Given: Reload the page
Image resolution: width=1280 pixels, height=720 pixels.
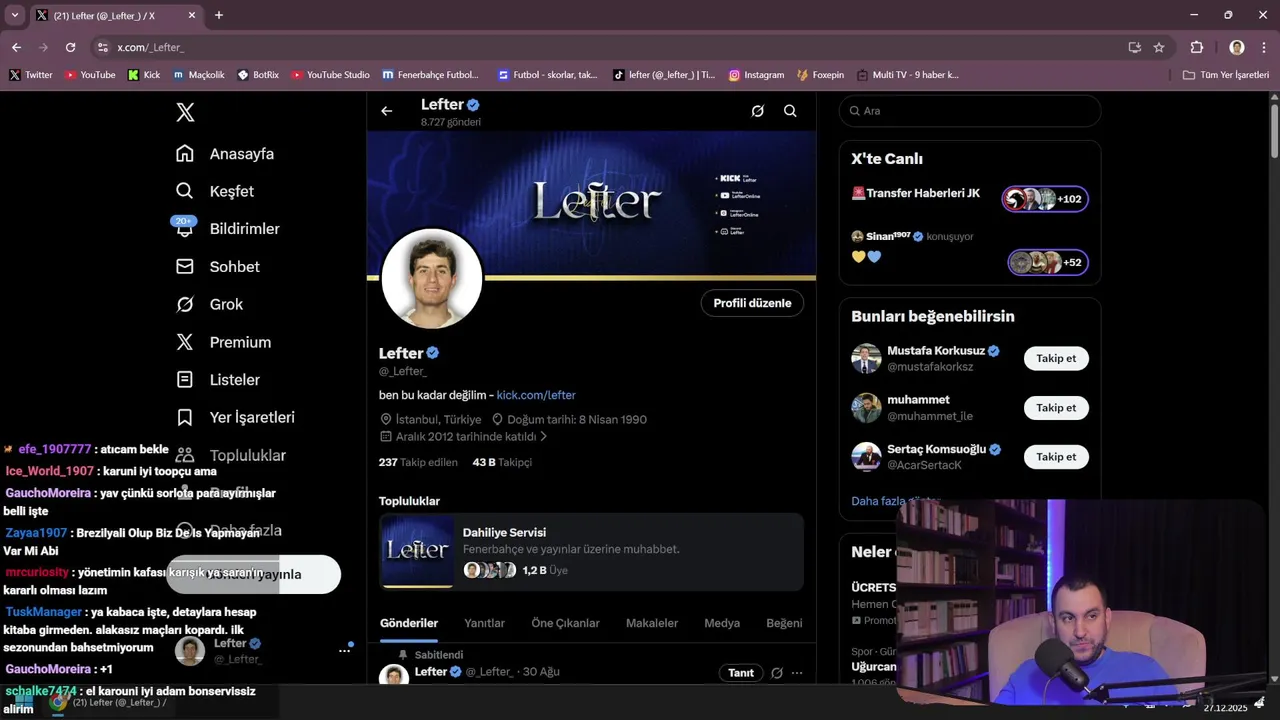Looking at the screenshot, I should tap(70, 47).
